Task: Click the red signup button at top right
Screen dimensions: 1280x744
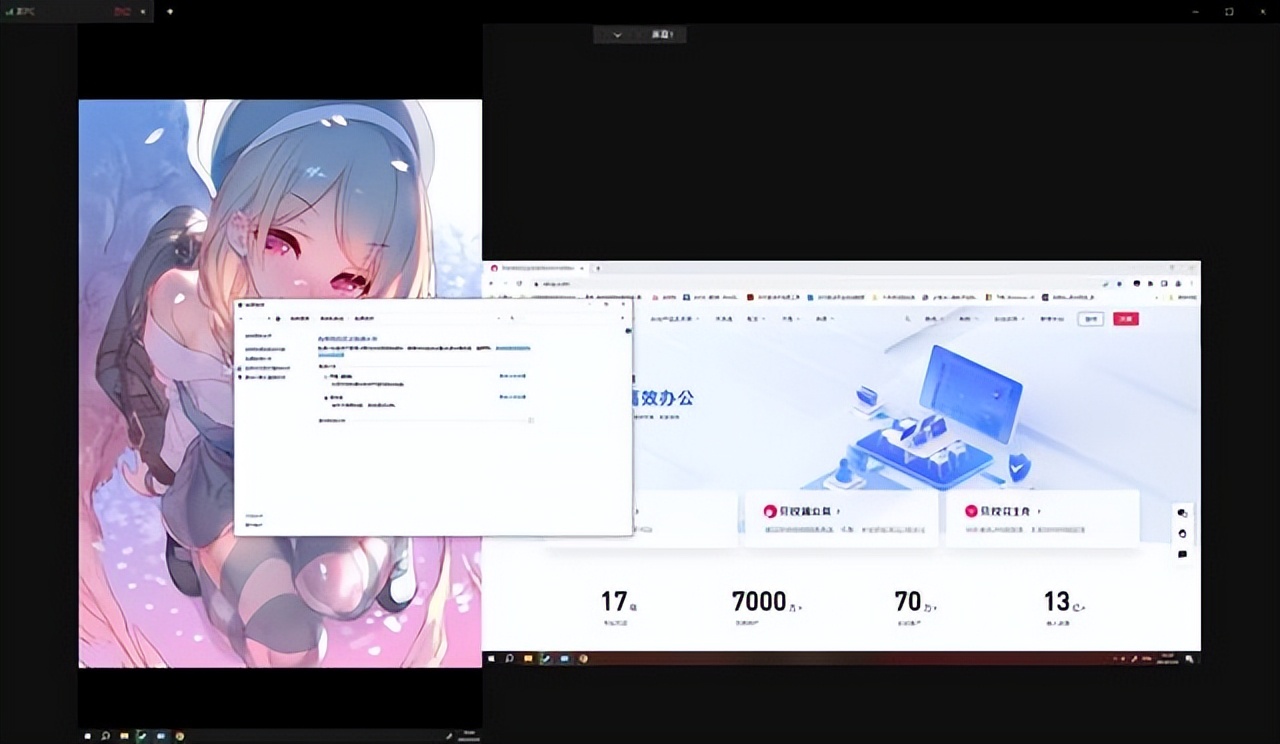Action: coord(1126,318)
